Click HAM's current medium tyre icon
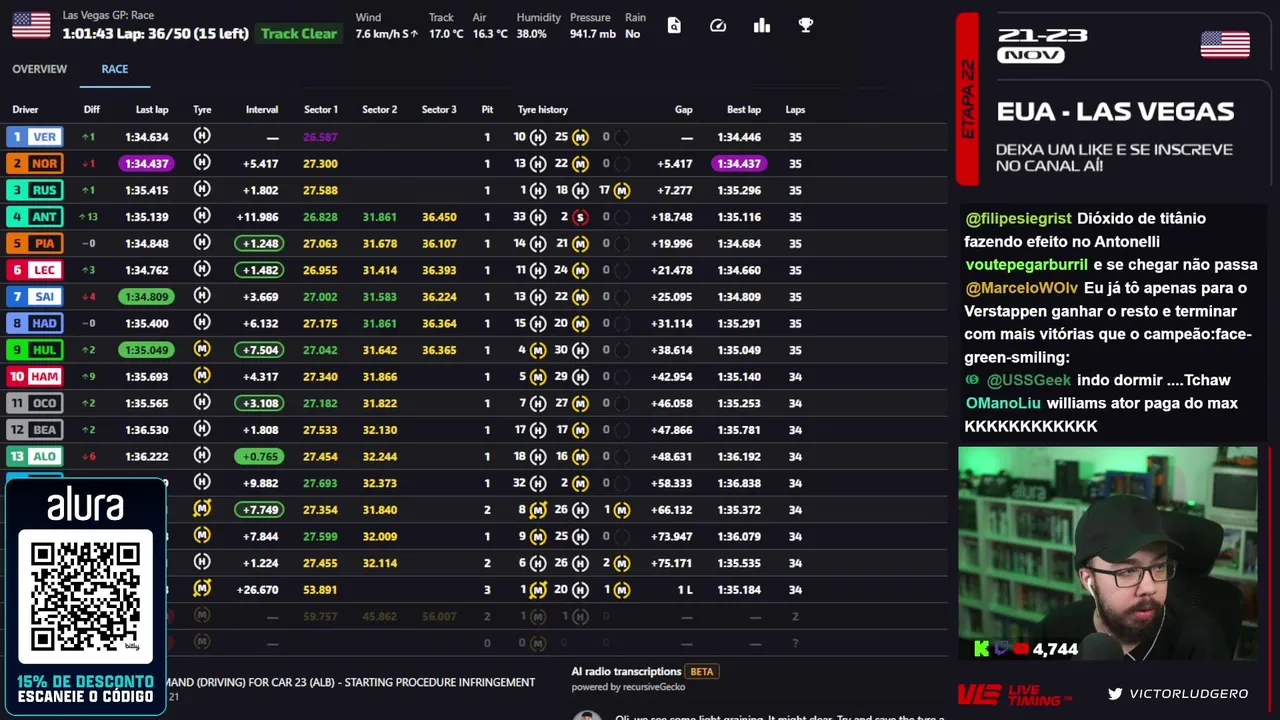1280x720 pixels. pyautogui.click(x=202, y=376)
